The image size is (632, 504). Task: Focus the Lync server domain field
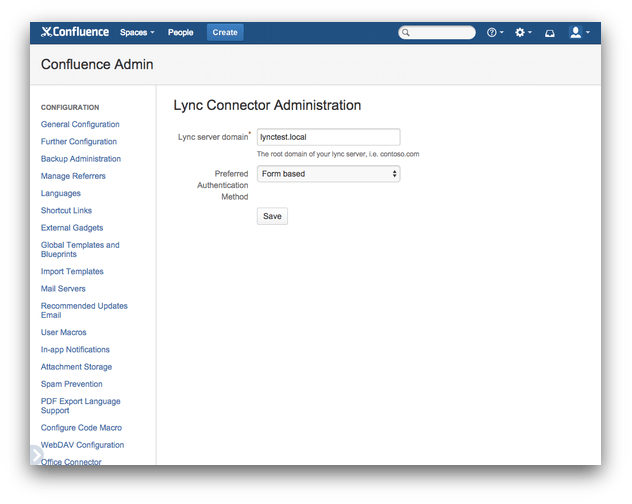pos(328,137)
